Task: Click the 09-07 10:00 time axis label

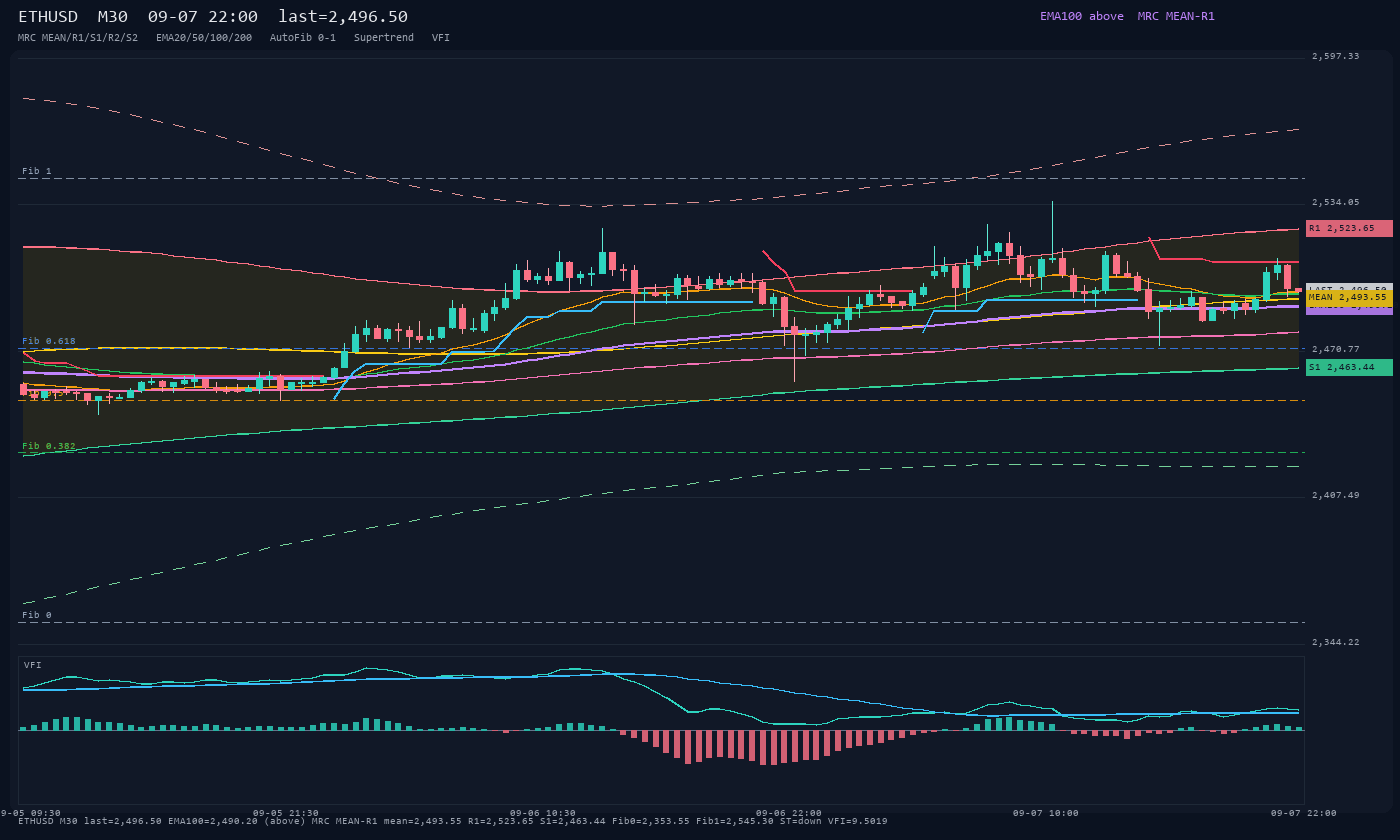Action: click(x=1046, y=813)
